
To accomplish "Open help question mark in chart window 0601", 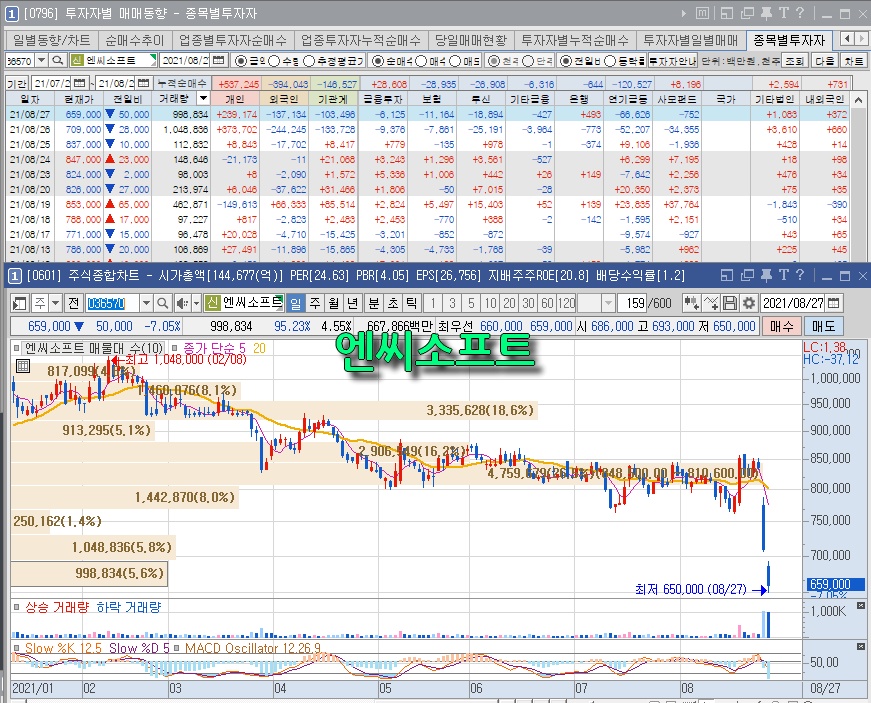I will tap(800, 275).
